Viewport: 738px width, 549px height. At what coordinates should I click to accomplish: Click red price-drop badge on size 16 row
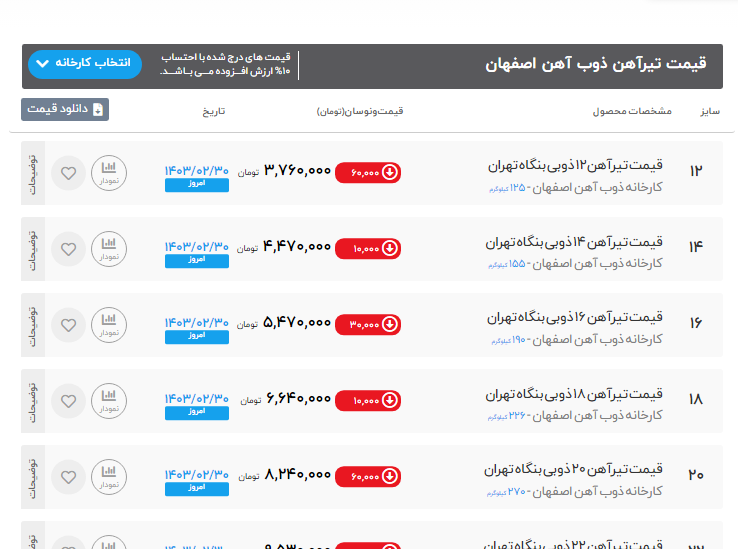click(x=367, y=324)
